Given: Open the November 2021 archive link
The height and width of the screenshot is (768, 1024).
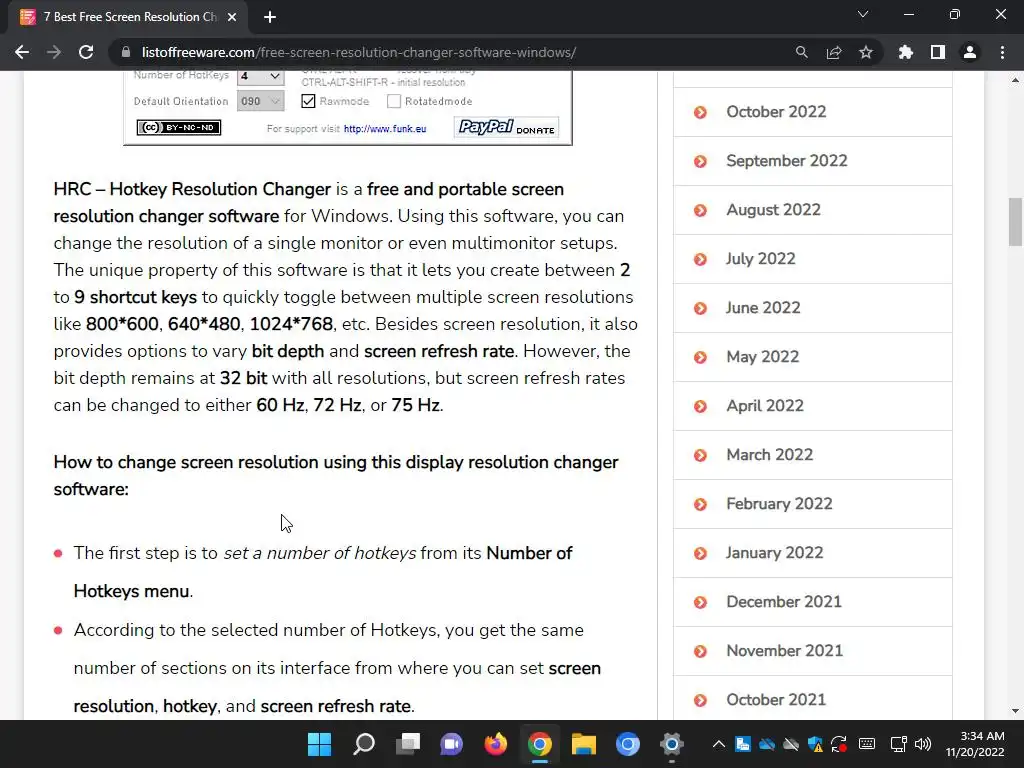Looking at the screenshot, I should (784, 650).
